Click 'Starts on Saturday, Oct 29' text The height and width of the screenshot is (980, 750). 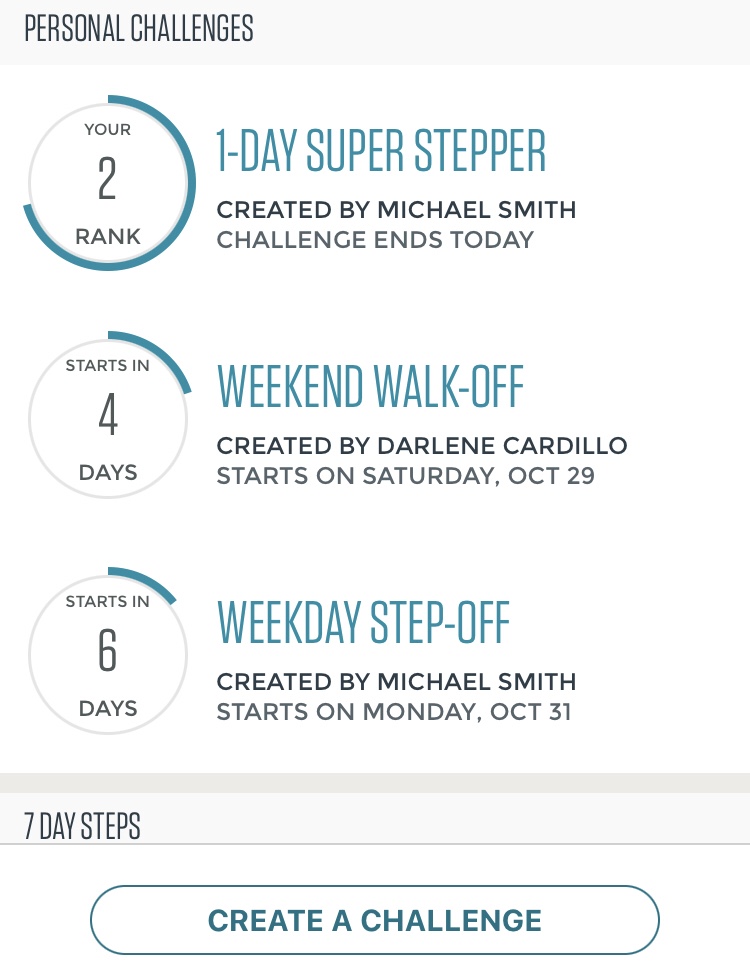pos(405,476)
